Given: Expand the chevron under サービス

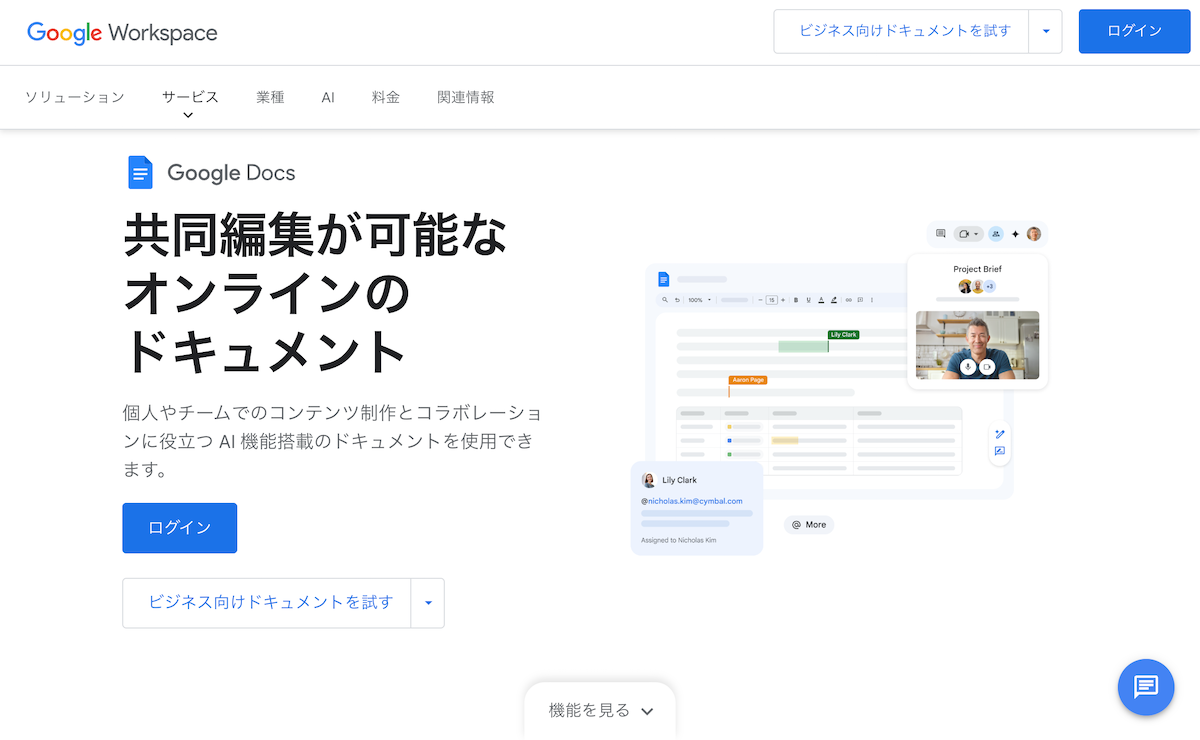Looking at the screenshot, I should pyautogui.click(x=188, y=115).
